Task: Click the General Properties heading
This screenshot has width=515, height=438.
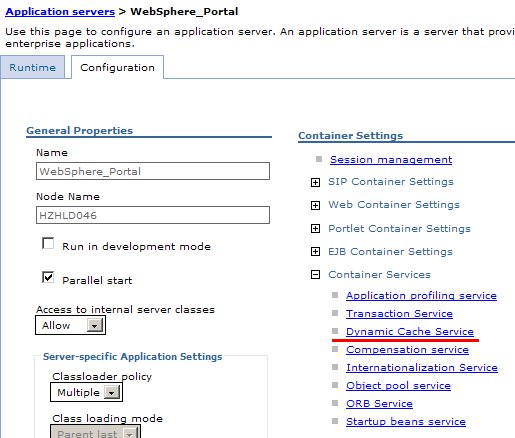Action: click(x=80, y=130)
